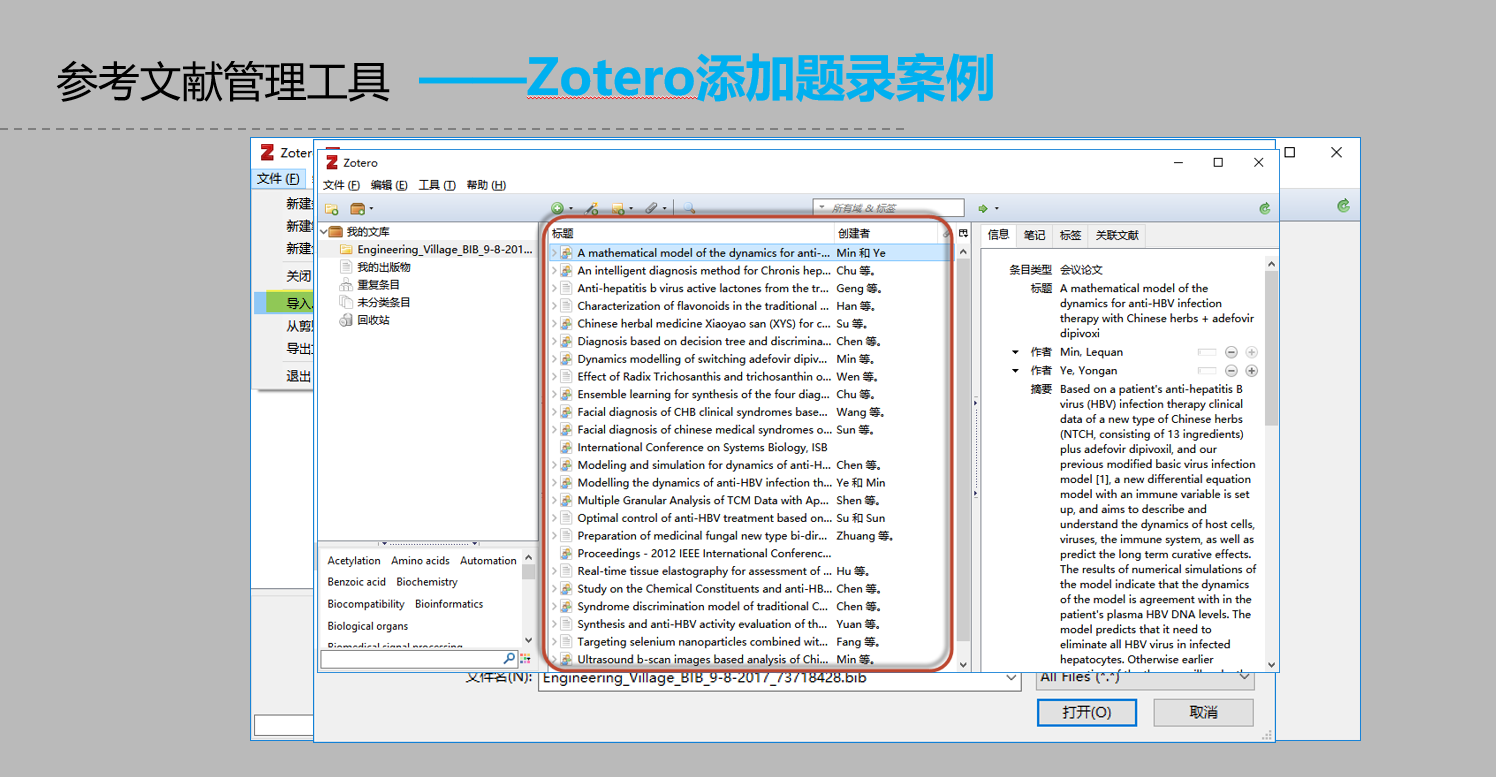Click the 回收站 trash icon

346,320
